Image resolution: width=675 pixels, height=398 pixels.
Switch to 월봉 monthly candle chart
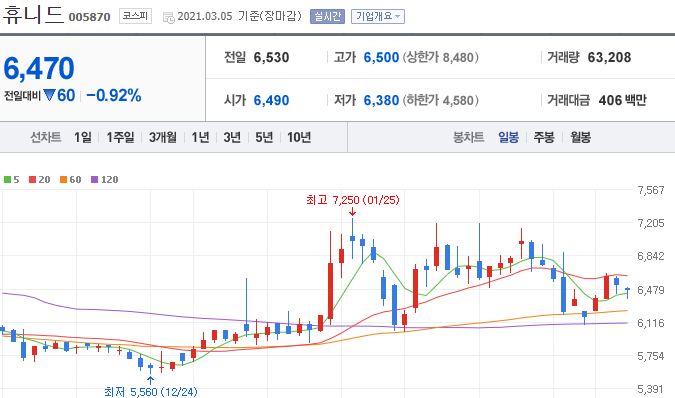pyautogui.click(x=580, y=137)
